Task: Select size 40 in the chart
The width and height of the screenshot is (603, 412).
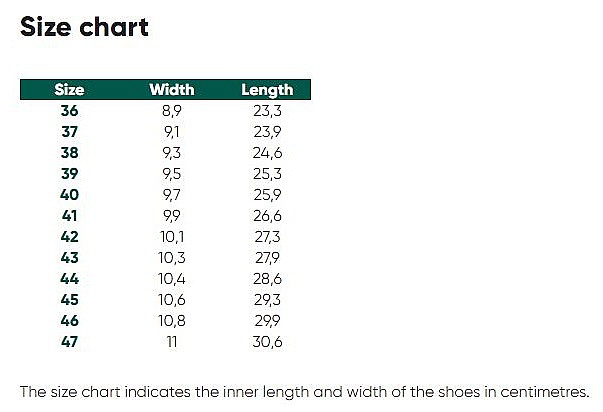Action: [69, 195]
